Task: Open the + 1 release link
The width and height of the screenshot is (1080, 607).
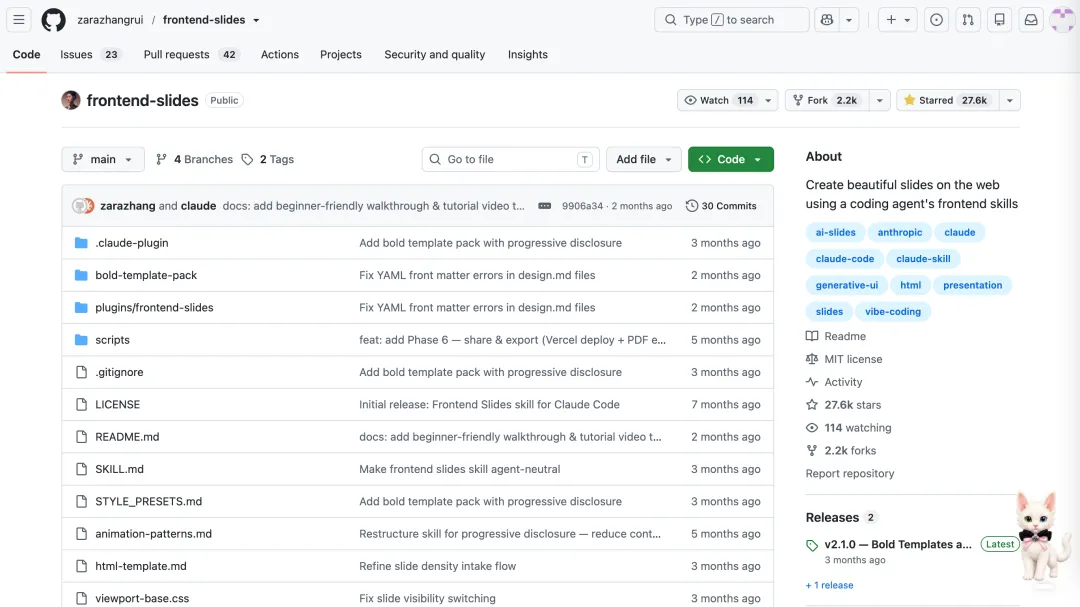Action: (x=829, y=585)
